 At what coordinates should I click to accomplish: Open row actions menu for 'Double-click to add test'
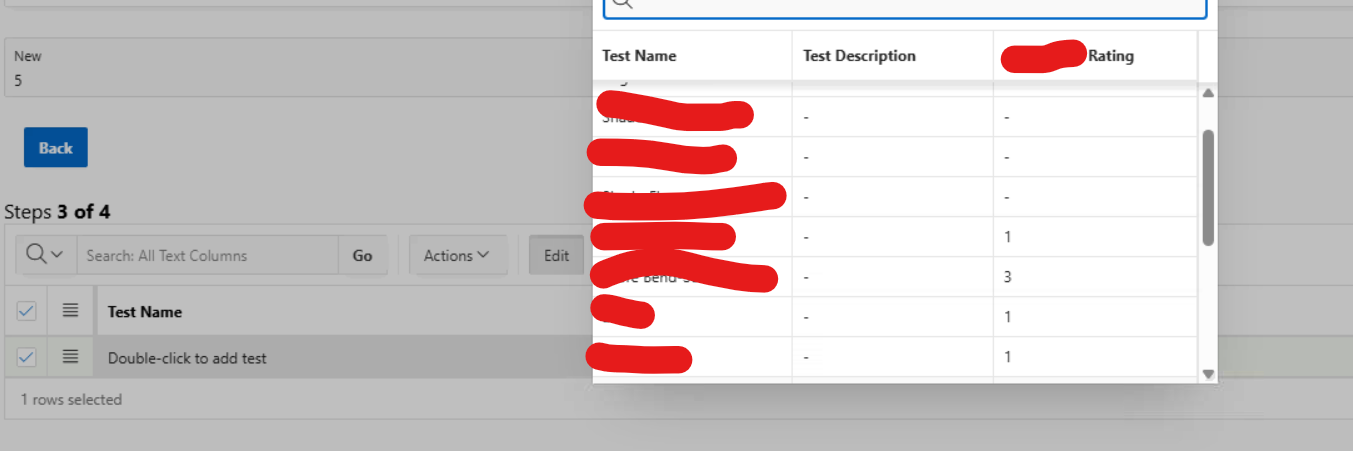(x=70, y=357)
